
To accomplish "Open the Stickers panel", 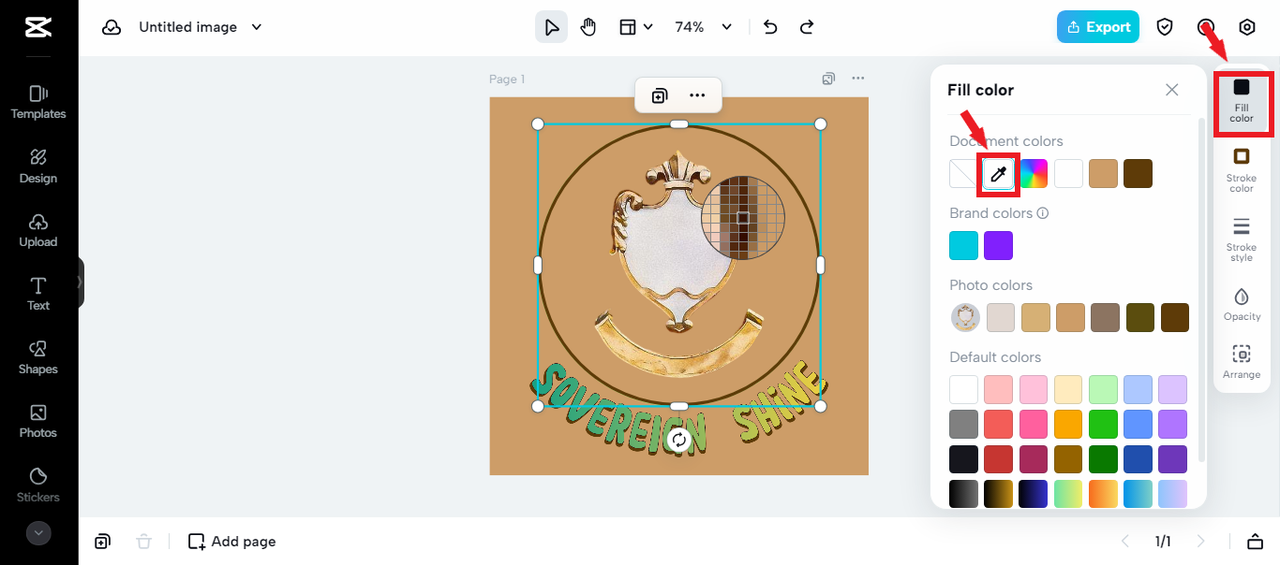I will pyautogui.click(x=38, y=485).
